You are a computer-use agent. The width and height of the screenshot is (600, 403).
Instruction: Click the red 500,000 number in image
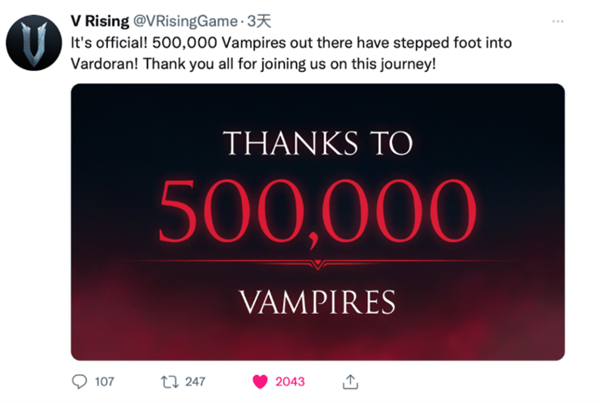click(318, 211)
